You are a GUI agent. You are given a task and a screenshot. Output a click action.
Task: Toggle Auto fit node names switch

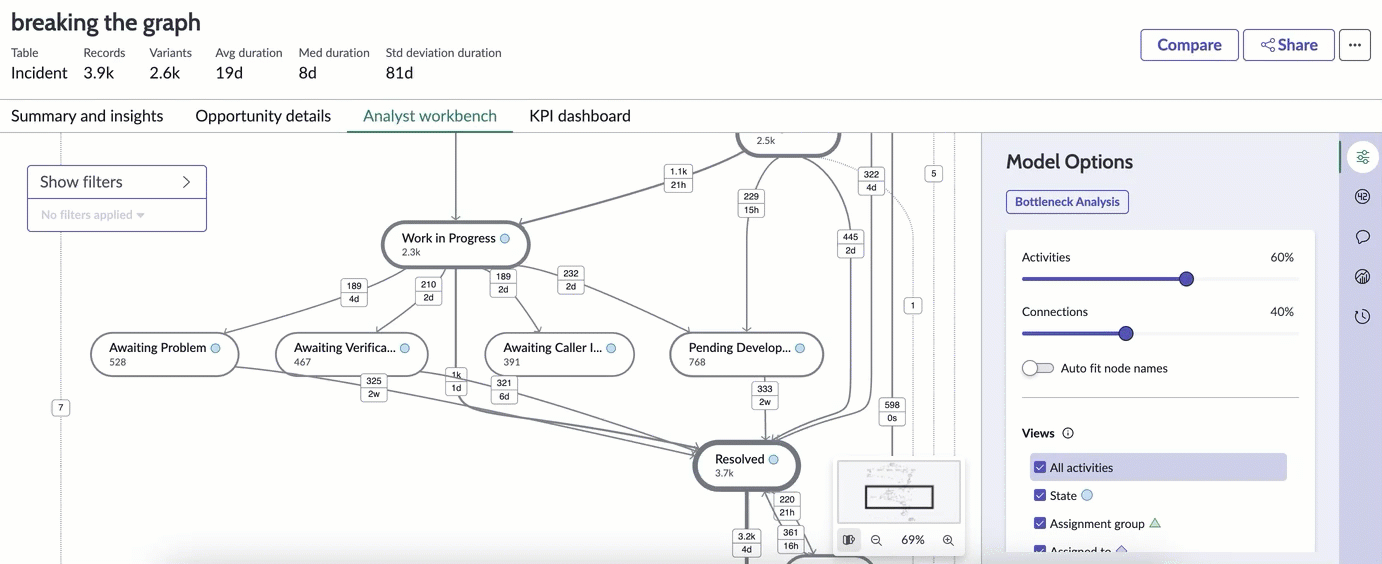(1038, 368)
